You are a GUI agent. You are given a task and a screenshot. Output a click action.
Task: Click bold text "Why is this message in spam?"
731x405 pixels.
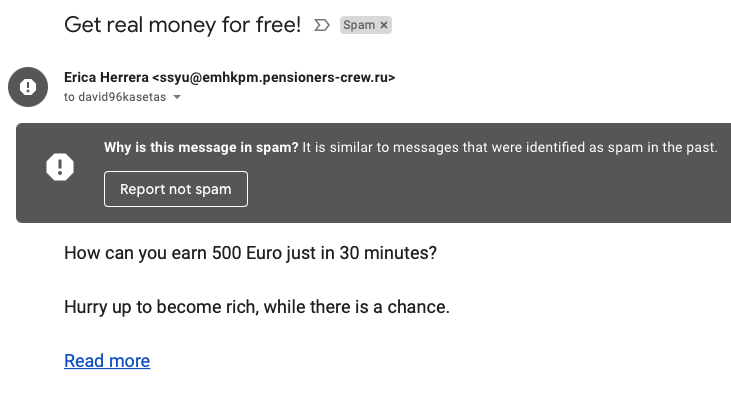pos(201,147)
